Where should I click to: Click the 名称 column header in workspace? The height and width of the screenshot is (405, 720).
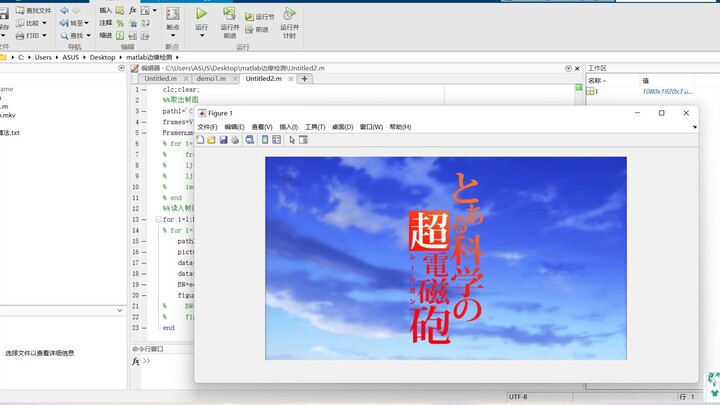[611, 80]
